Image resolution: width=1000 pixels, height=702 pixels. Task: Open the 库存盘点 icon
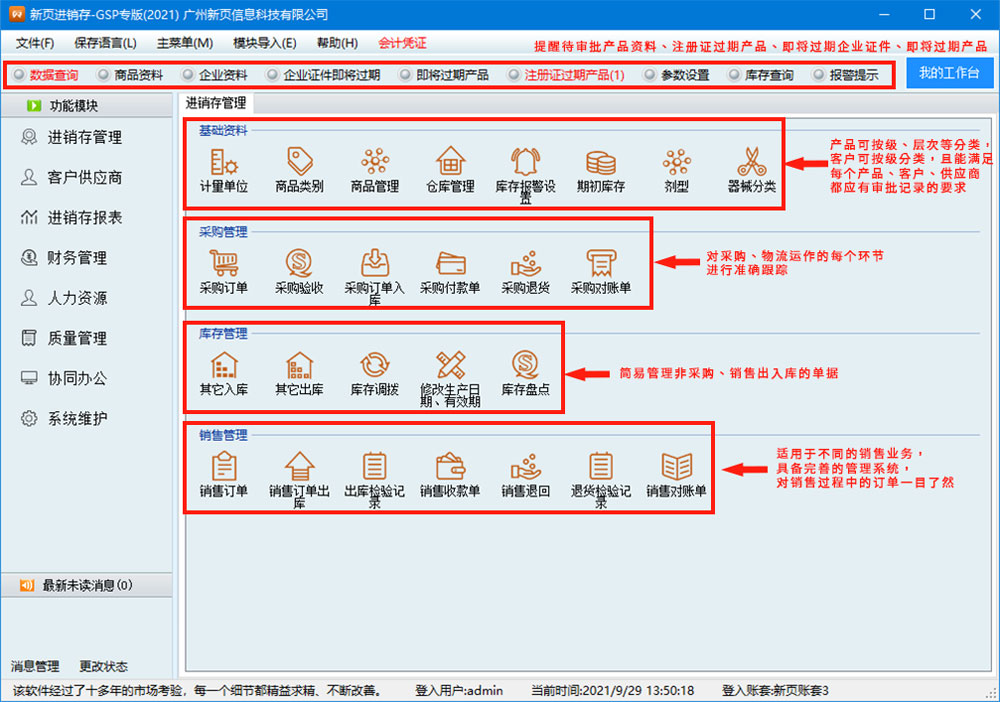pos(525,365)
